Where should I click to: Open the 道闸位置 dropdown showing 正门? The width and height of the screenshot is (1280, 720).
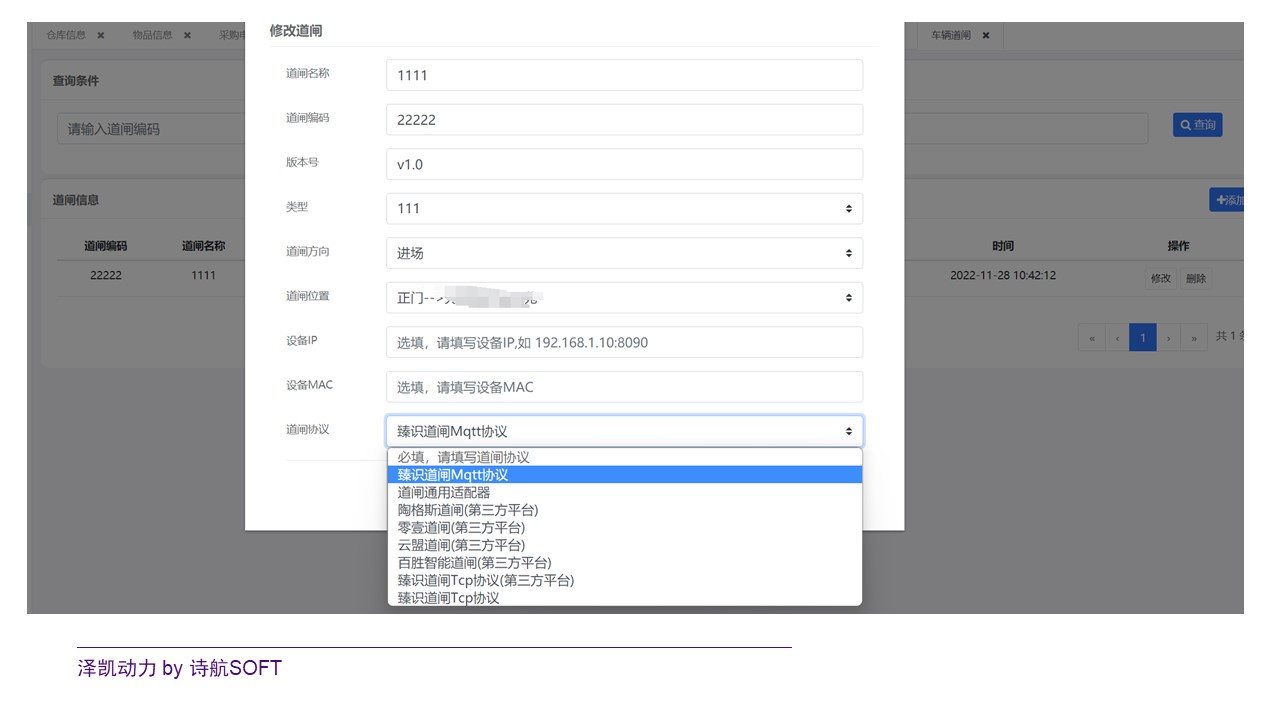tap(624, 297)
